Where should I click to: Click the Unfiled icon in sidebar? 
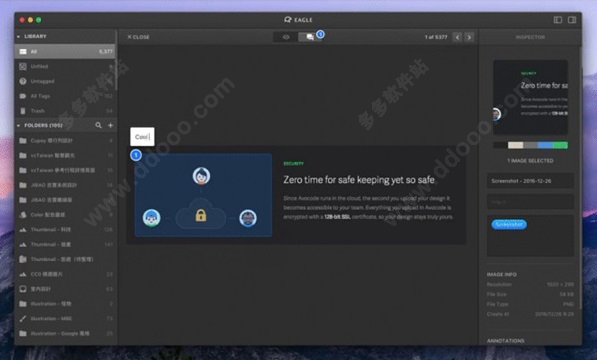coord(23,66)
